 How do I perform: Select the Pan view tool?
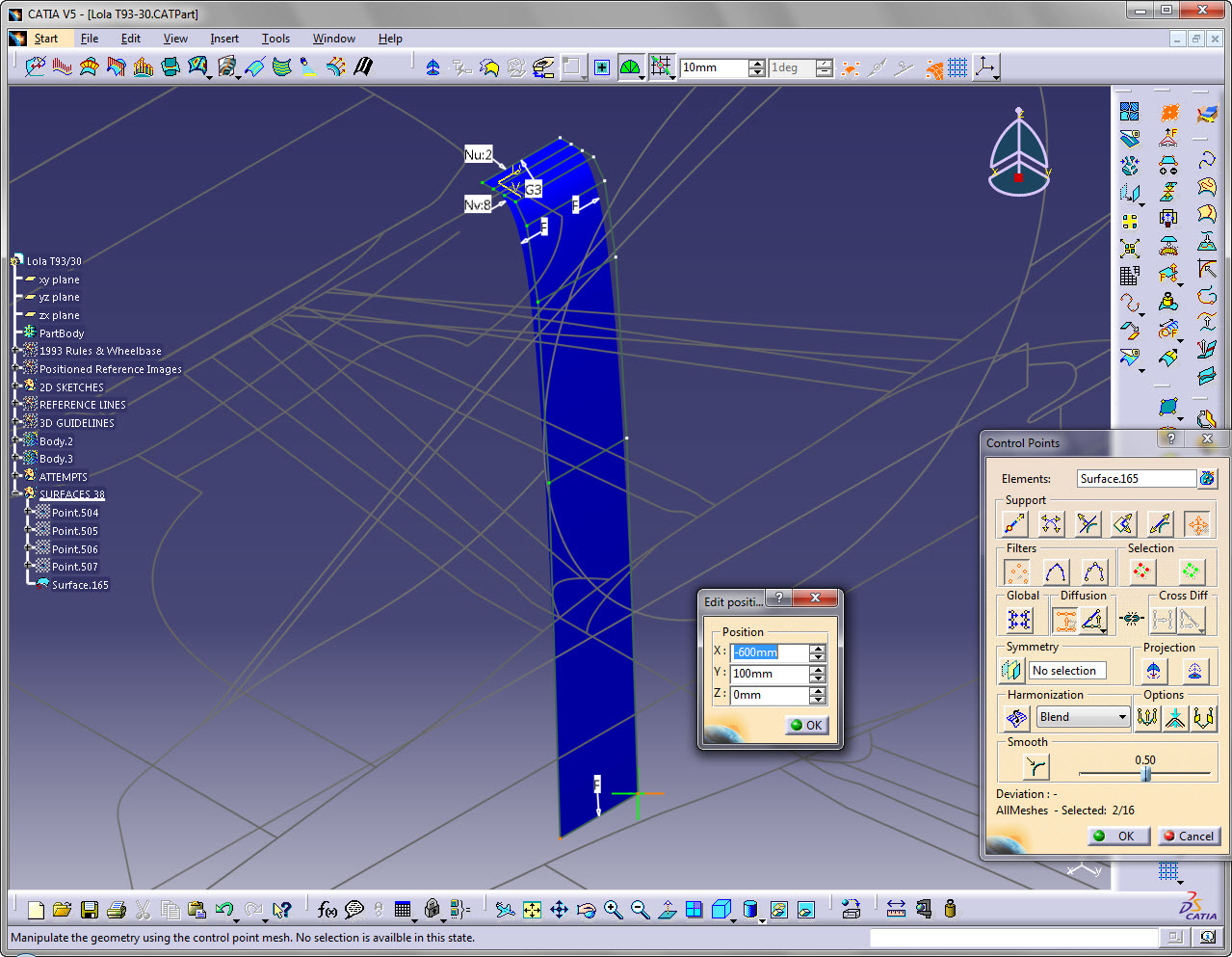point(560,909)
